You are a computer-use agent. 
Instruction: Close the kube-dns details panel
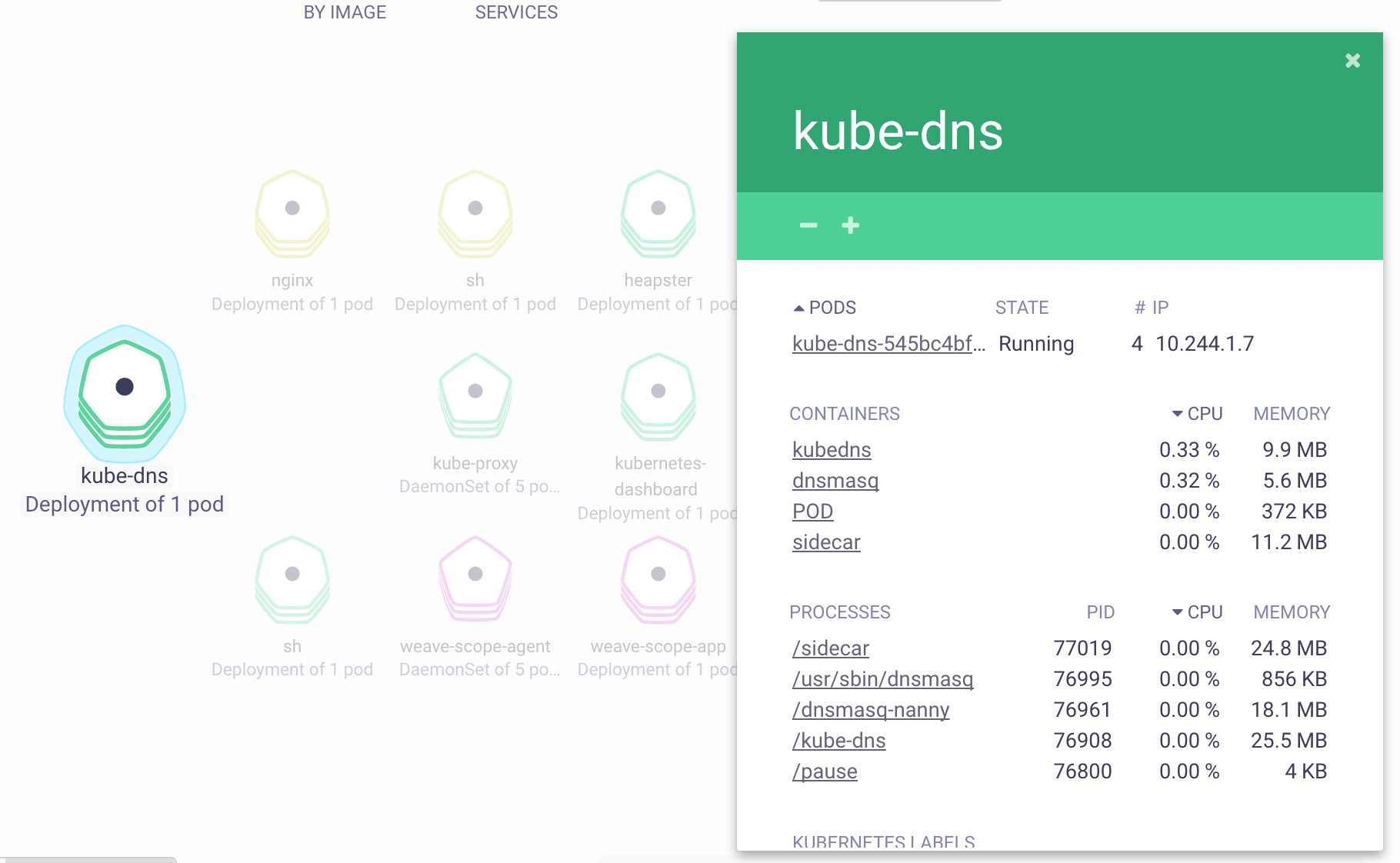[x=1352, y=61]
